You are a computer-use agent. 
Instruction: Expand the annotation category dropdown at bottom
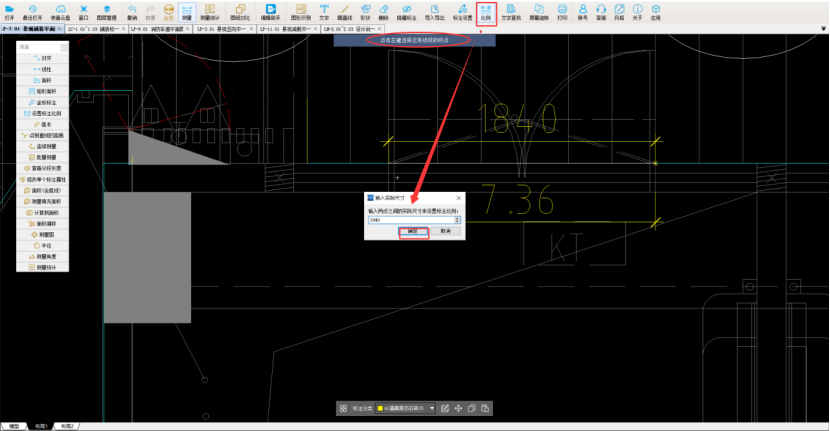[431, 409]
